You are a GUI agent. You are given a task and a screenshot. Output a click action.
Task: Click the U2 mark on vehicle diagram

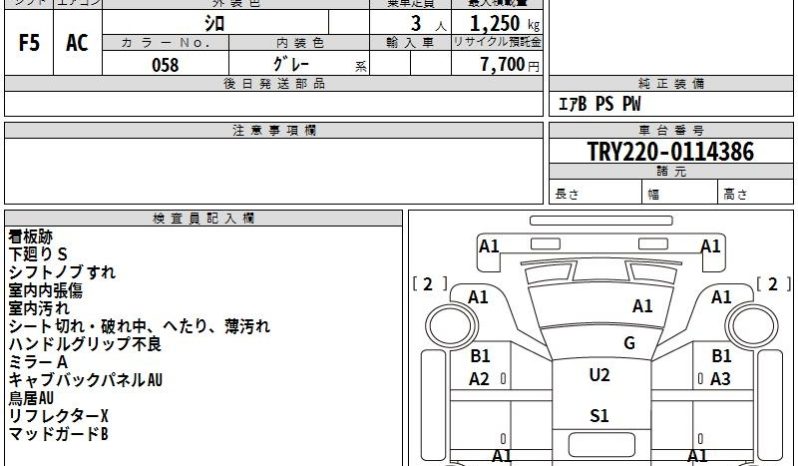599,375
